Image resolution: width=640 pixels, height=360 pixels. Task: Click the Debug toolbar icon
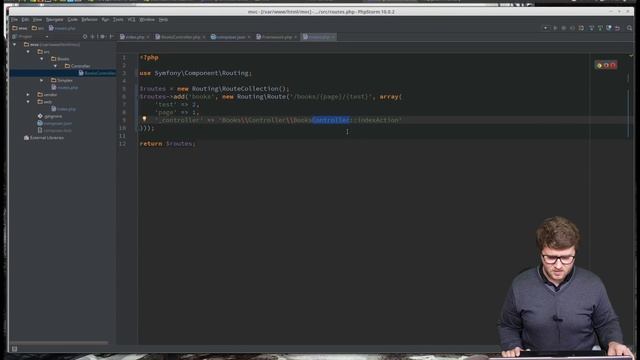[x=564, y=28]
